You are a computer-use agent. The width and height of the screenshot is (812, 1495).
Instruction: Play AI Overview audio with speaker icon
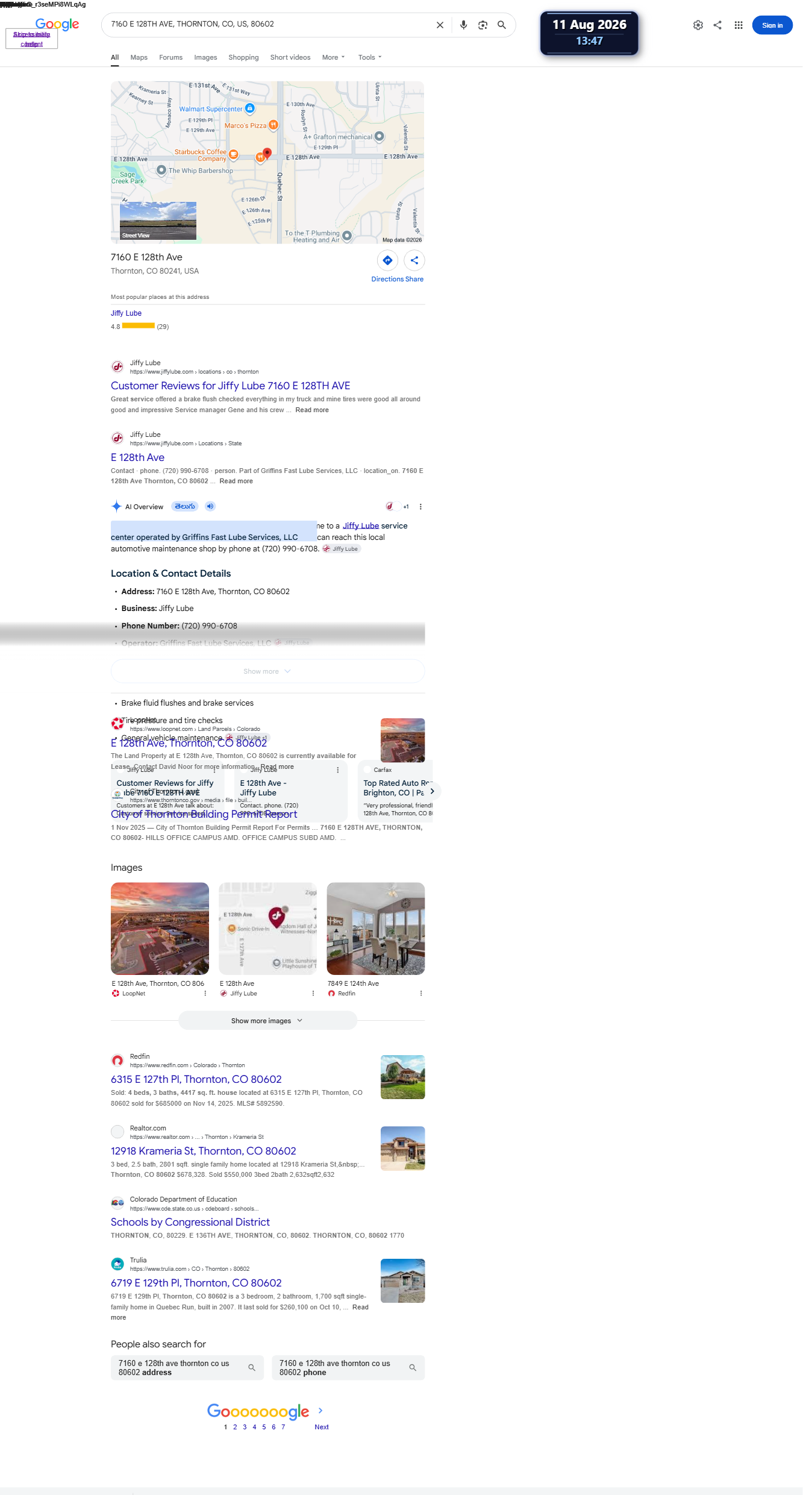(210, 506)
